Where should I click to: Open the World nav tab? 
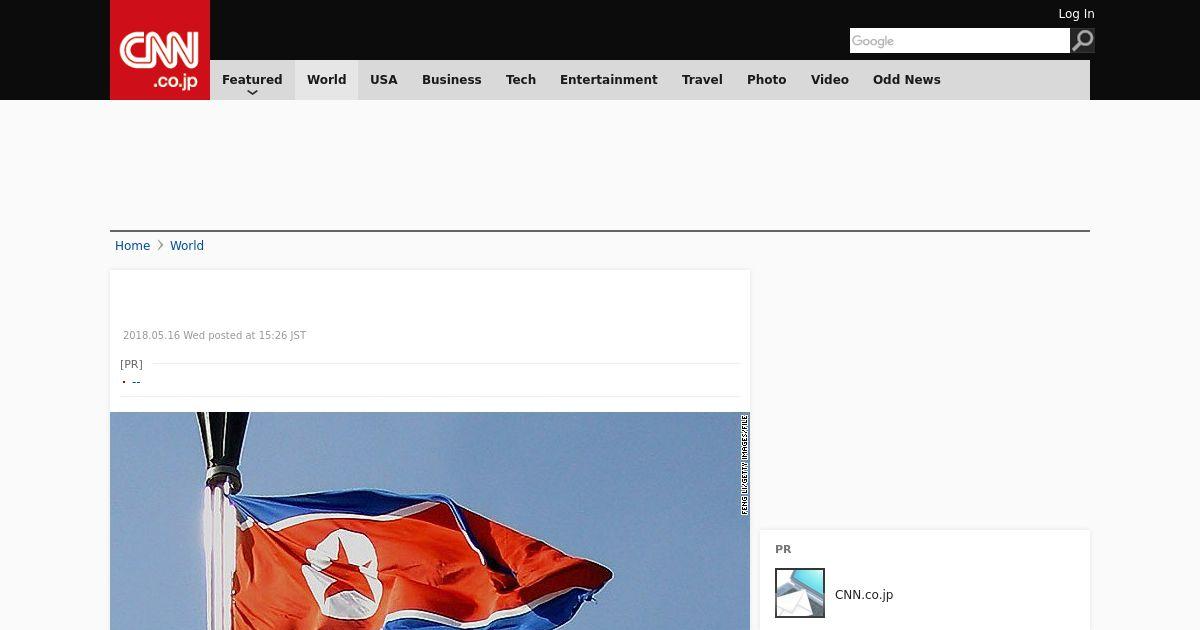(x=326, y=80)
